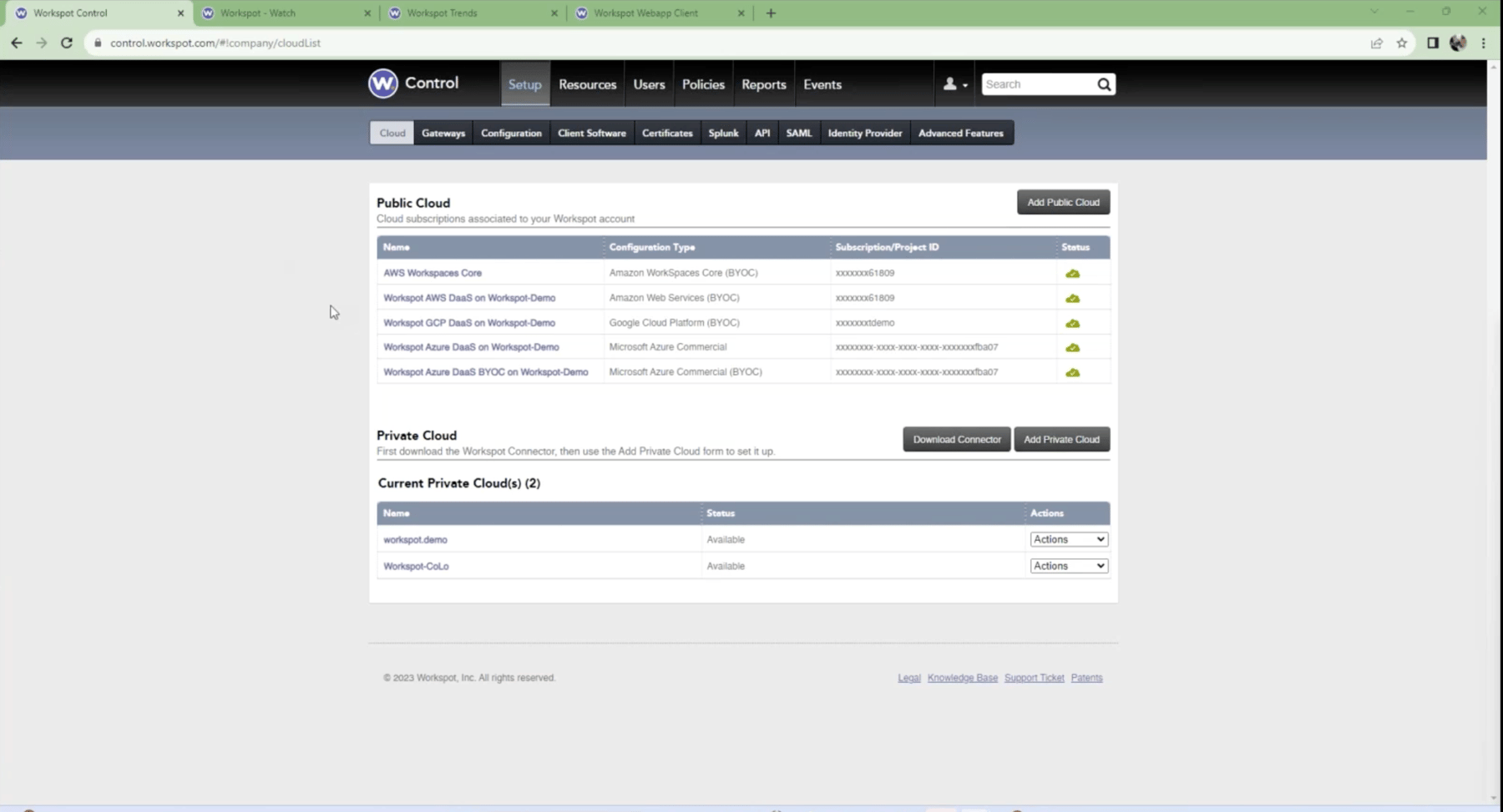Click the share page icon in address bar
The height and width of the screenshot is (812, 1503).
click(x=1377, y=43)
